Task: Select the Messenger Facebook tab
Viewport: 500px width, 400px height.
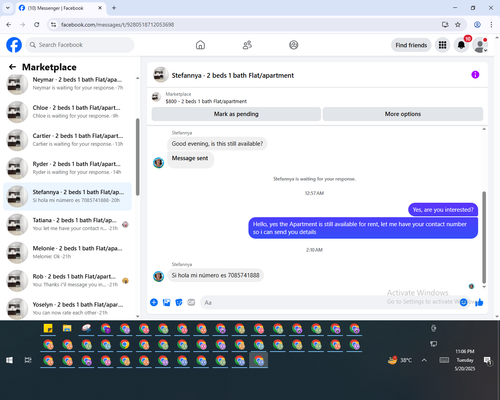Action: click(x=60, y=8)
